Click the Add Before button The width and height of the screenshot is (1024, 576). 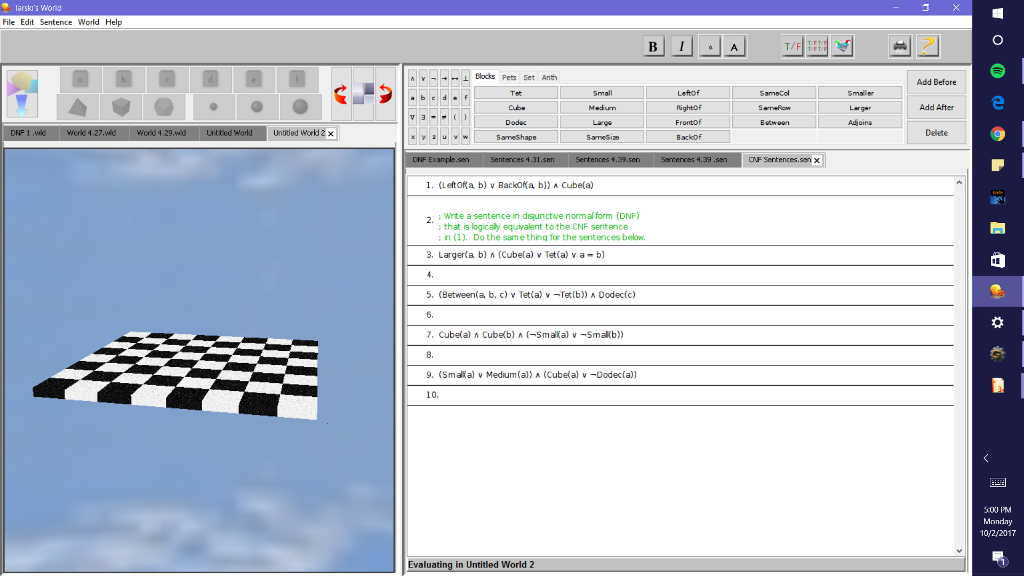point(936,82)
